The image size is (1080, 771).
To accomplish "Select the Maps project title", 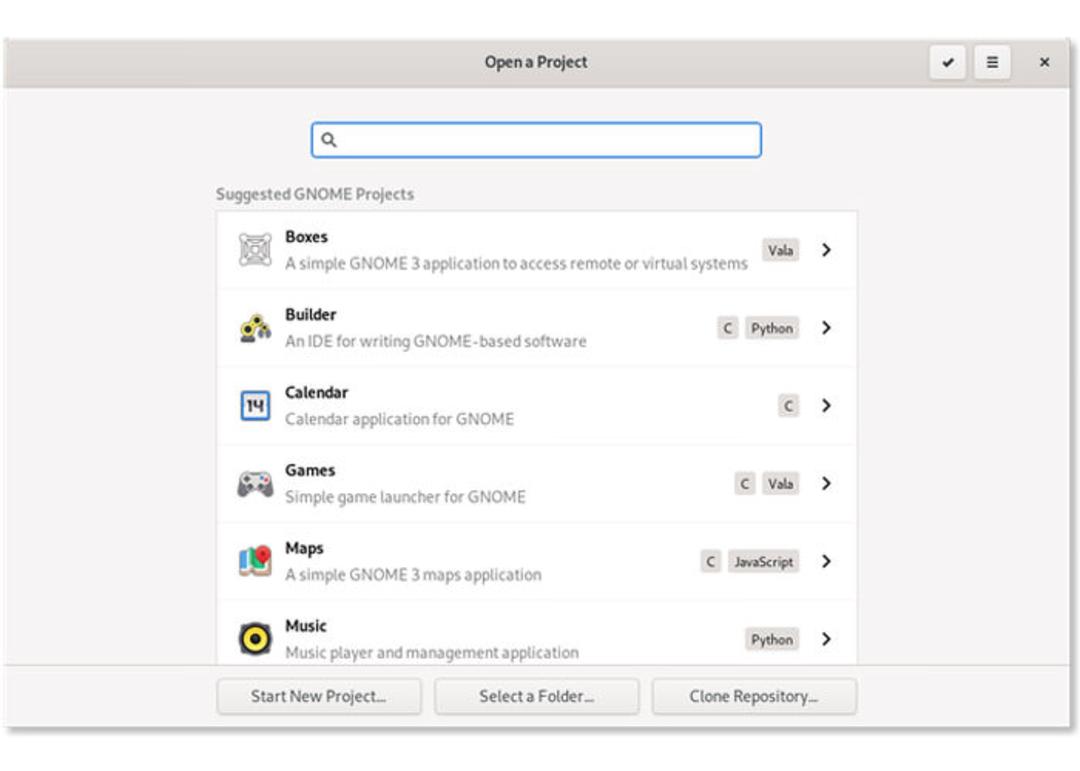I will tap(304, 548).
